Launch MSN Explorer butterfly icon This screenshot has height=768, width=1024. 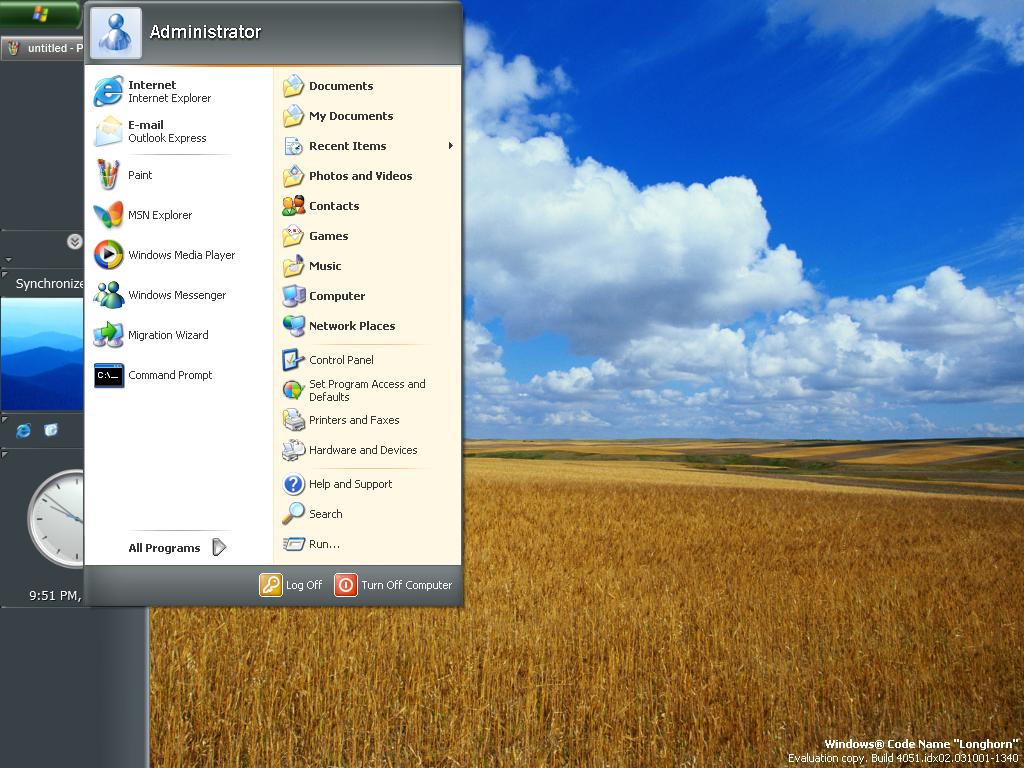pos(108,215)
